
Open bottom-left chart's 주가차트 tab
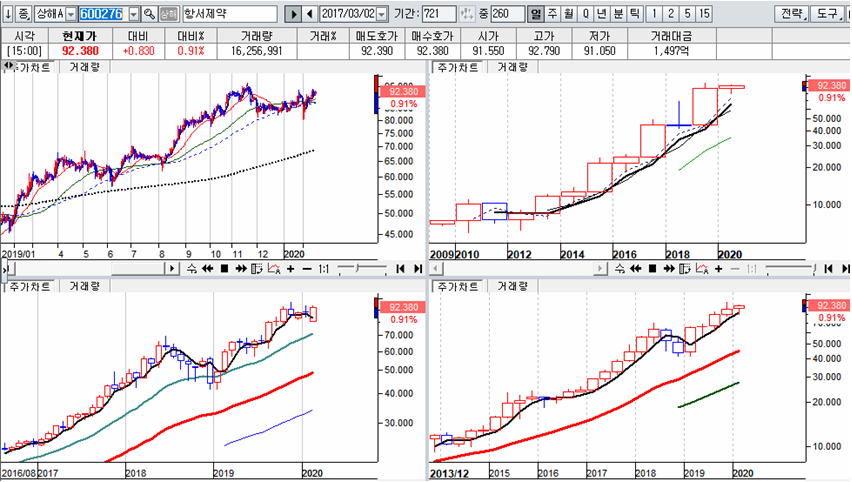[29, 286]
